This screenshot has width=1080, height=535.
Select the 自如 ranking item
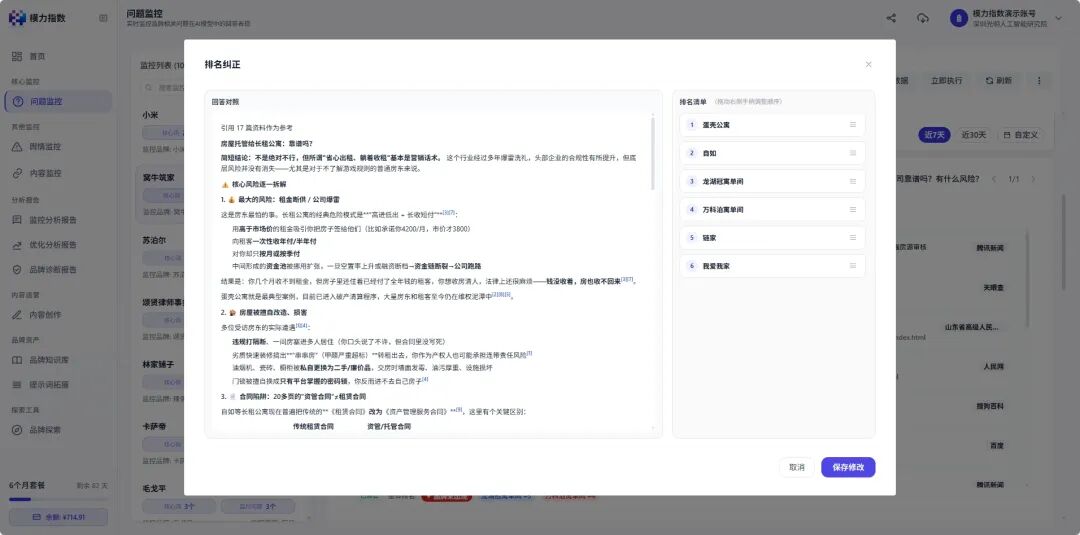point(772,154)
